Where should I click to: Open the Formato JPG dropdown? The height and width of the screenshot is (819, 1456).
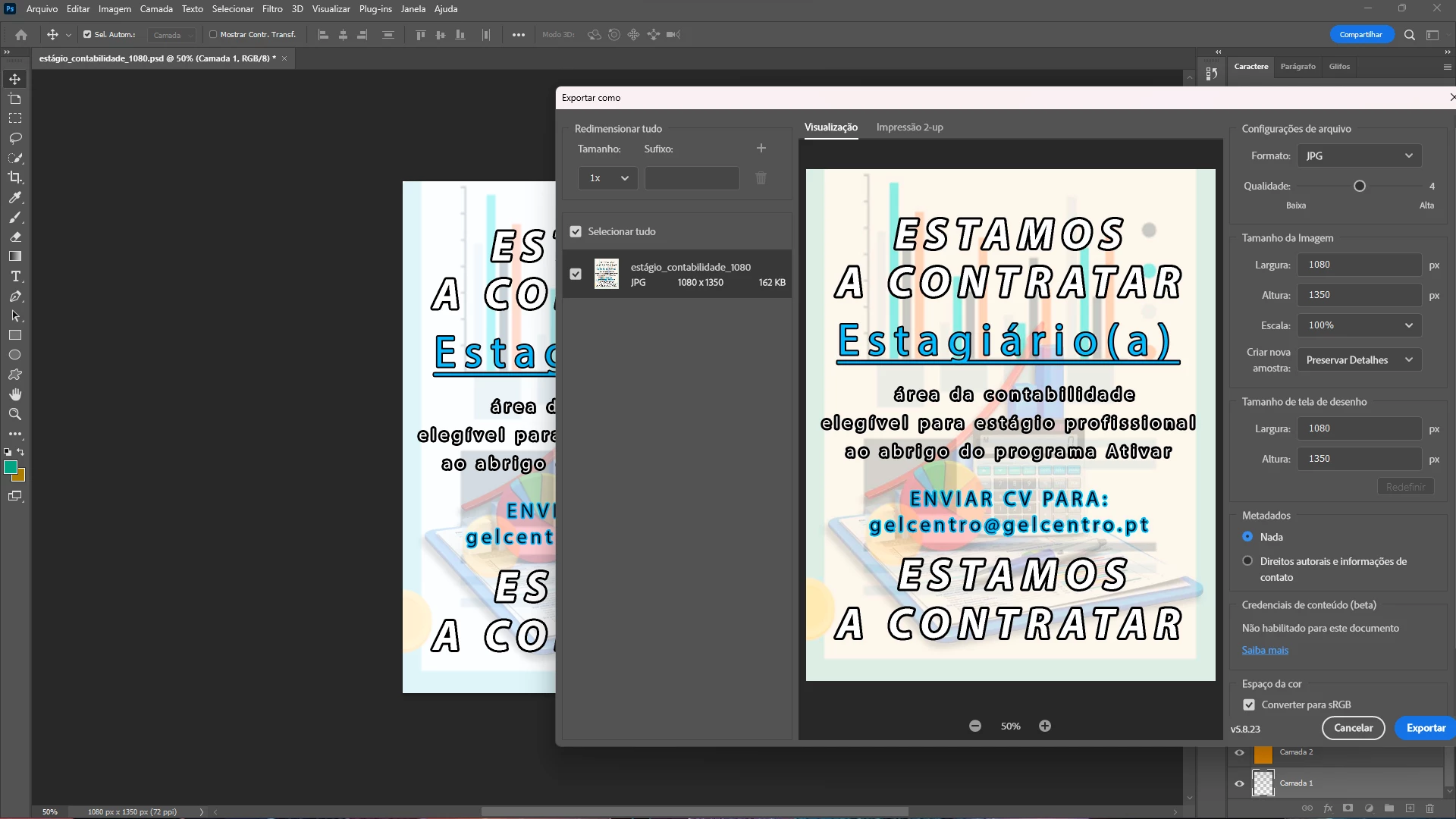tap(1359, 155)
